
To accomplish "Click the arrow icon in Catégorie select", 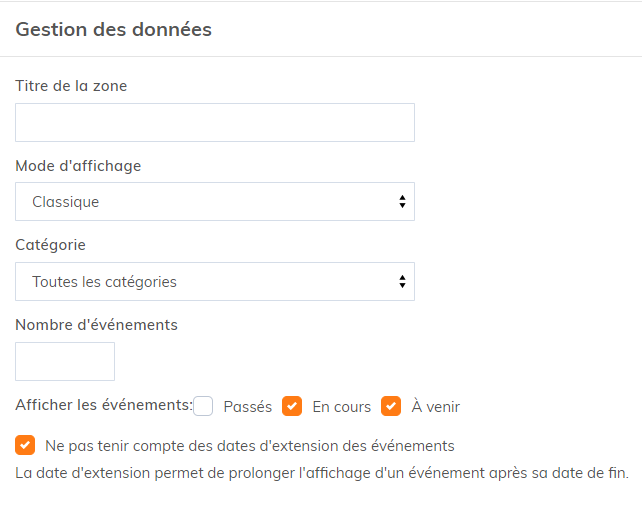I will [402, 282].
